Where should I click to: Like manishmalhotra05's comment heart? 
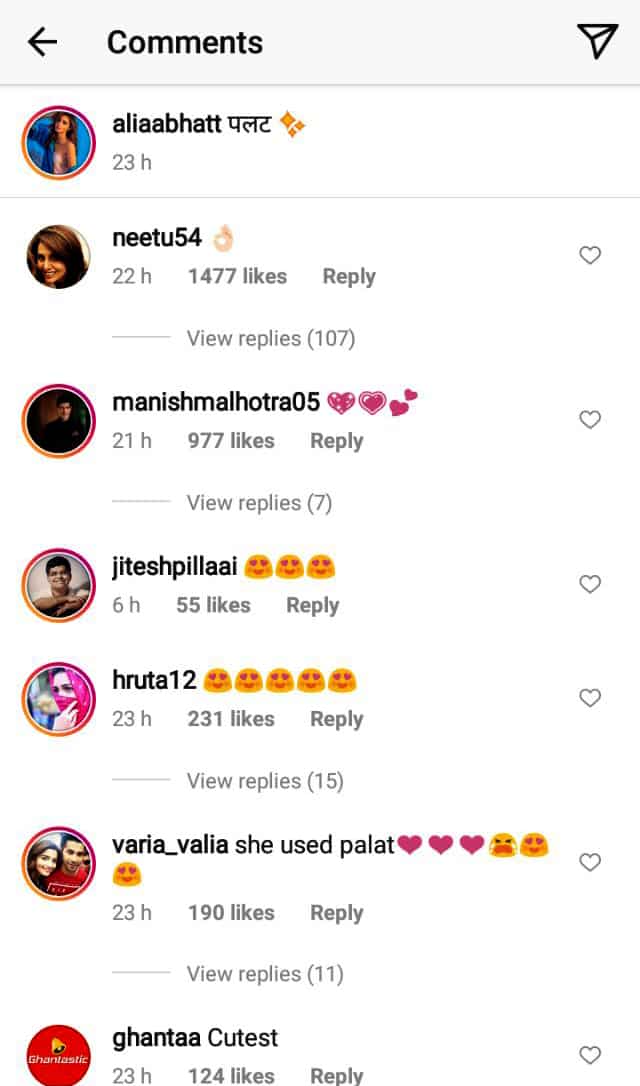[x=590, y=420]
